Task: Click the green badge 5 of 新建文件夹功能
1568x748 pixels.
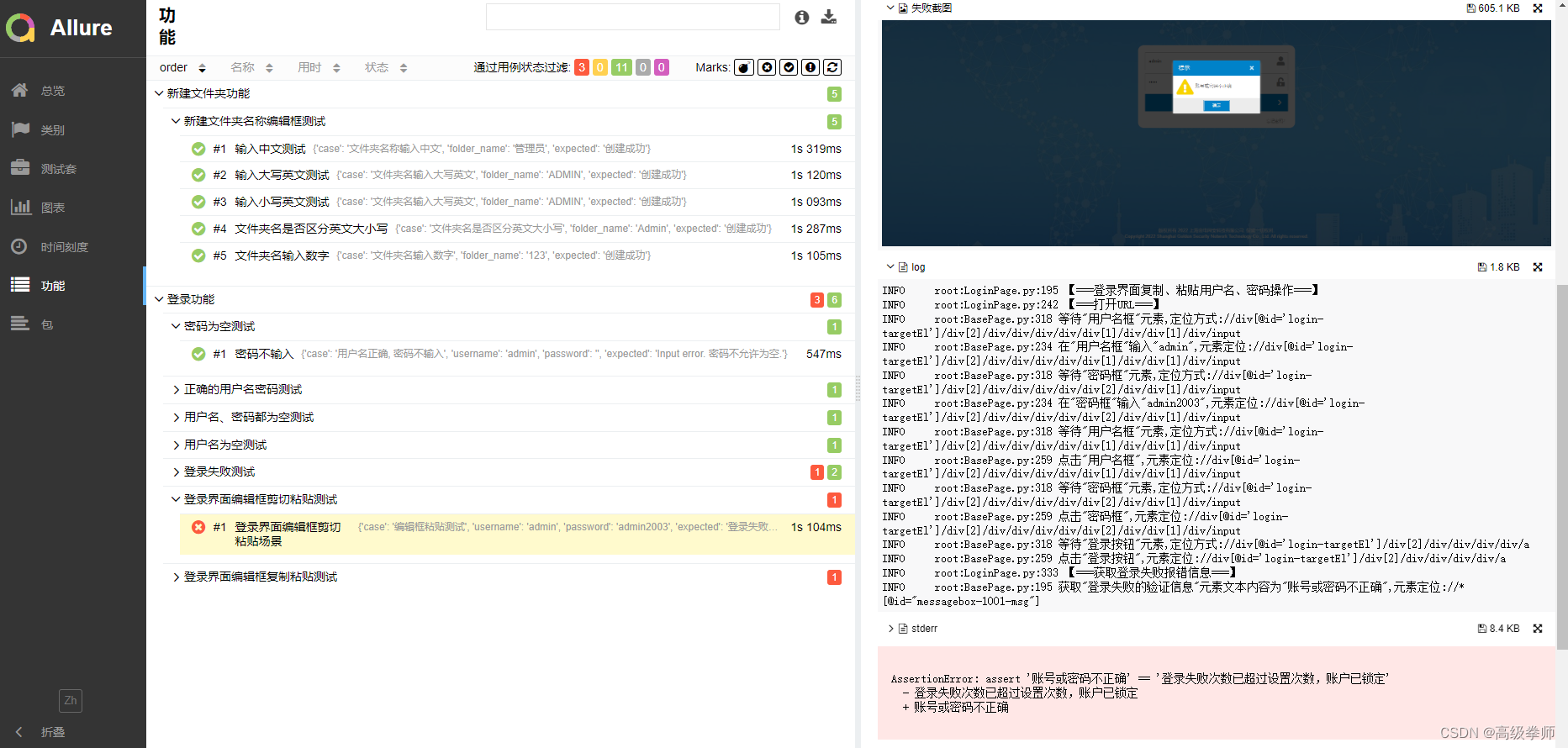Action: pyautogui.click(x=834, y=94)
